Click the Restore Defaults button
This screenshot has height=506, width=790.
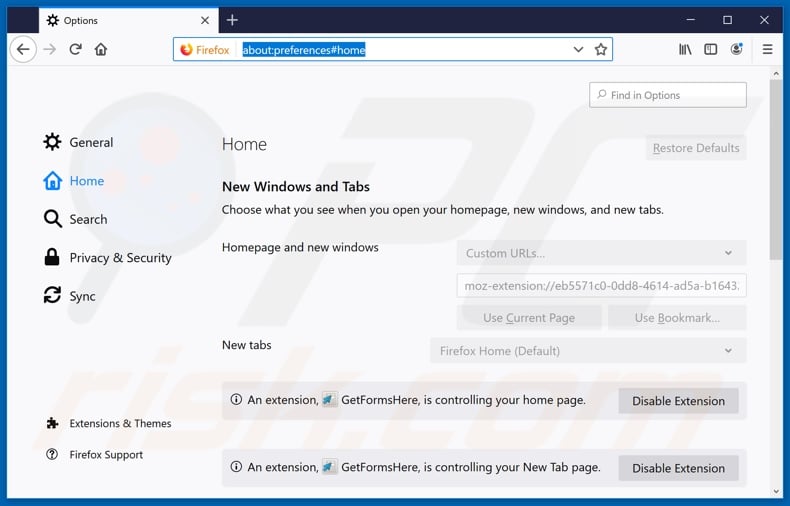(x=696, y=148)
